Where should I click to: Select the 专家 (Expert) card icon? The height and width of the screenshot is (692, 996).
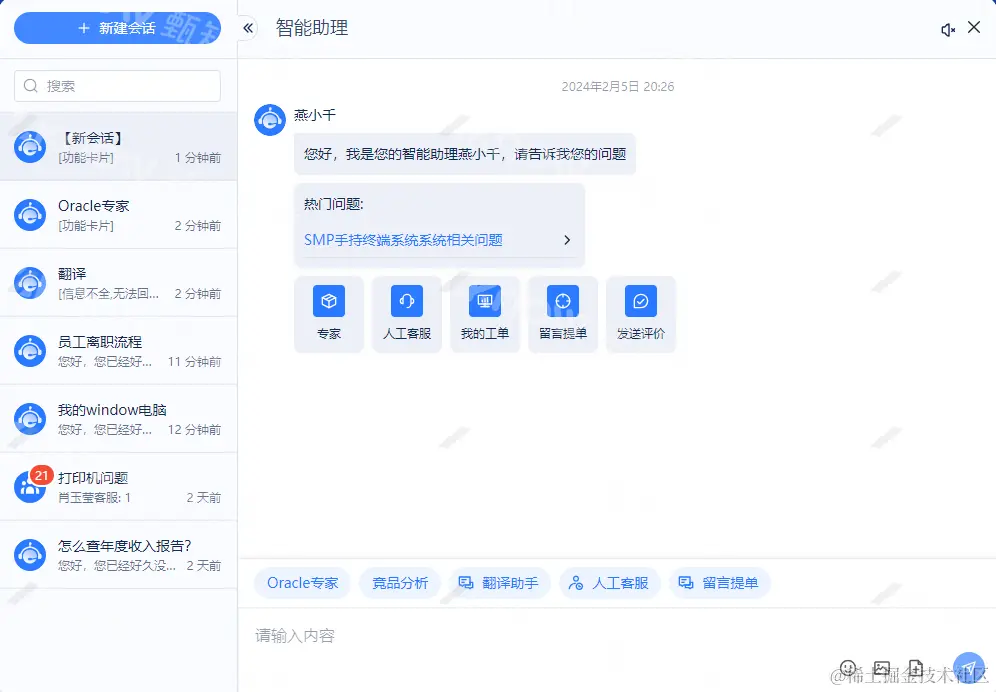[x=329, y=303]
